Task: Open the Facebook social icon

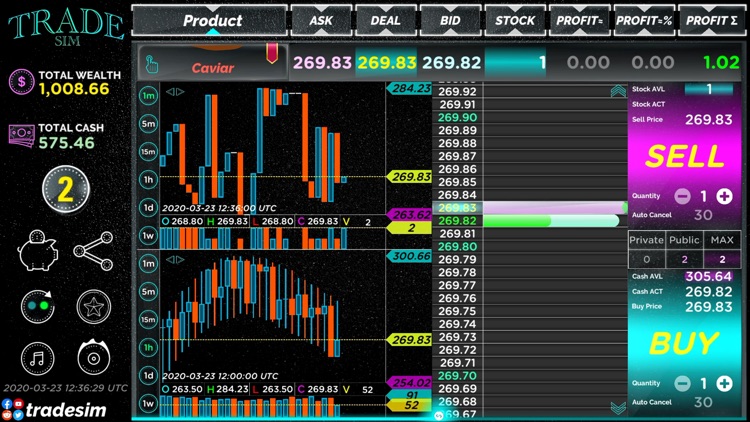Action: [7, 404]
